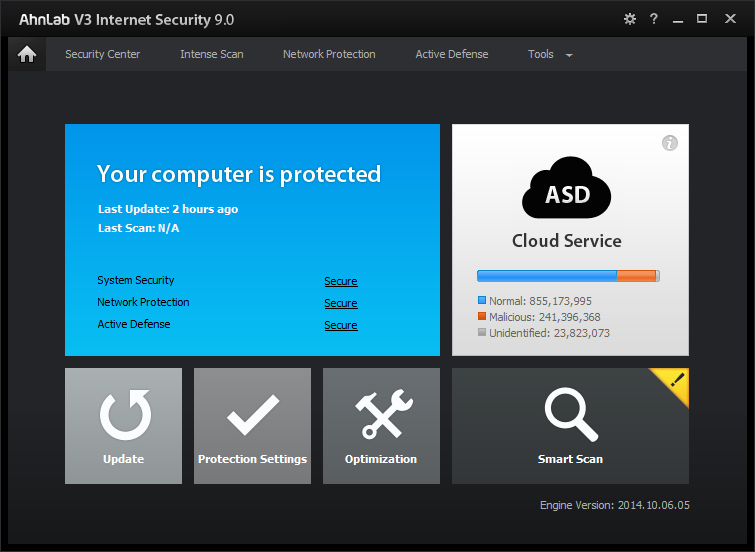Click the help question mark icon

click(x=654, y=19)
